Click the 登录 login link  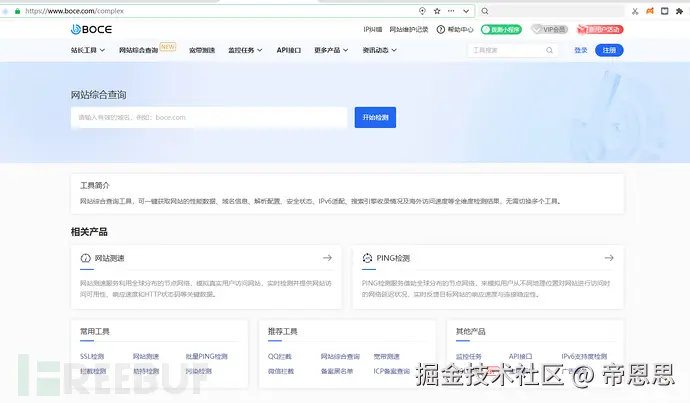[x=581, y=50]
